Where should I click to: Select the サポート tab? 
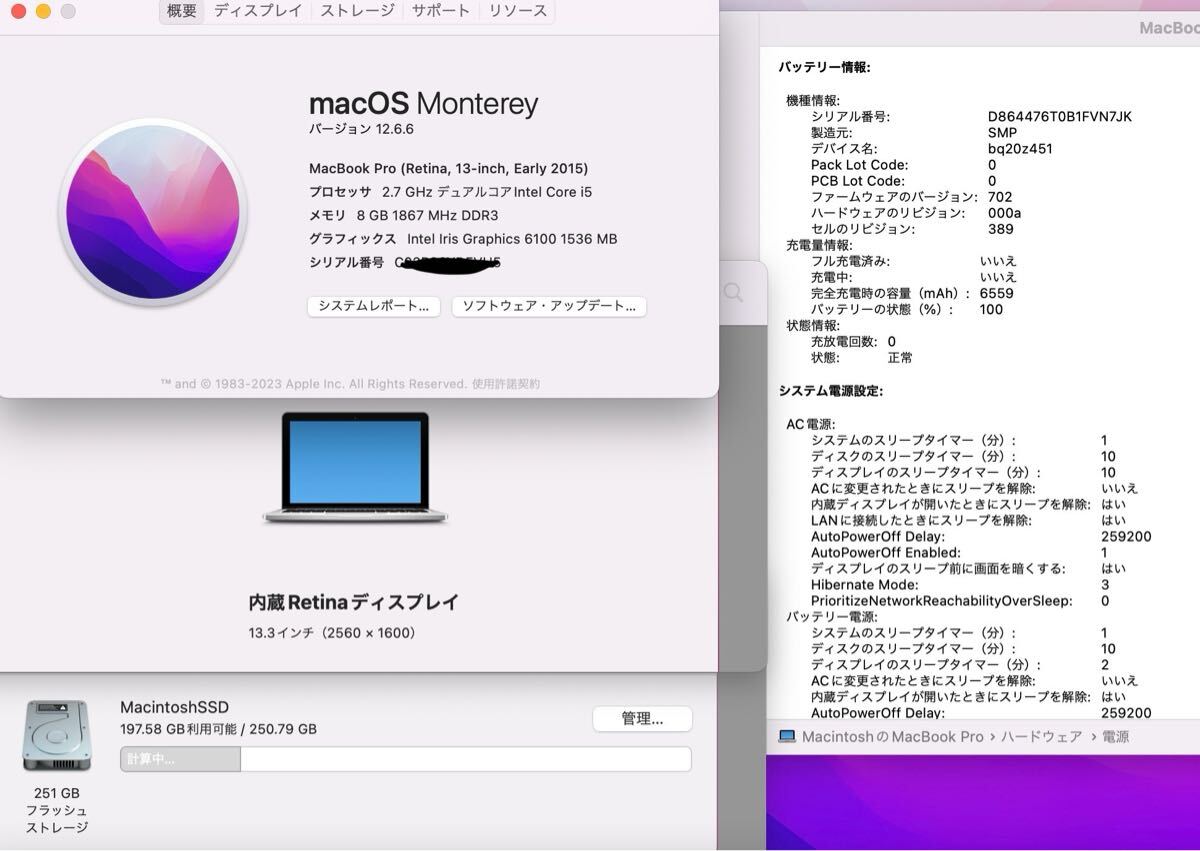[441, 11]
